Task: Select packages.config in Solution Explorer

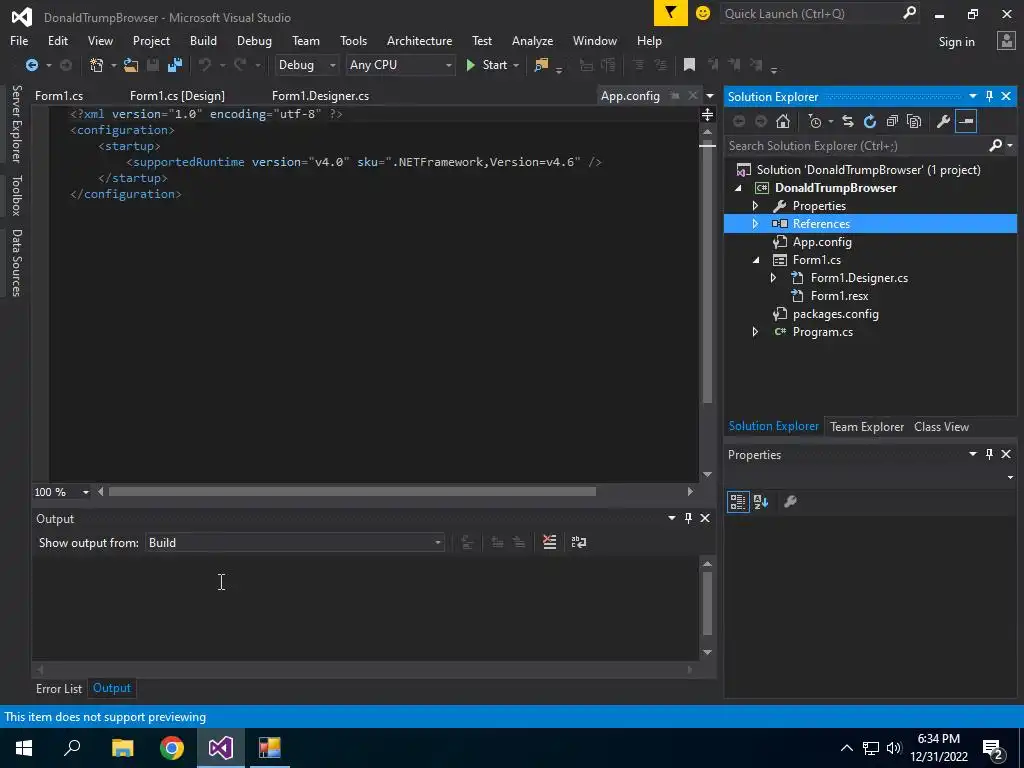Action: tap(835, 314)
